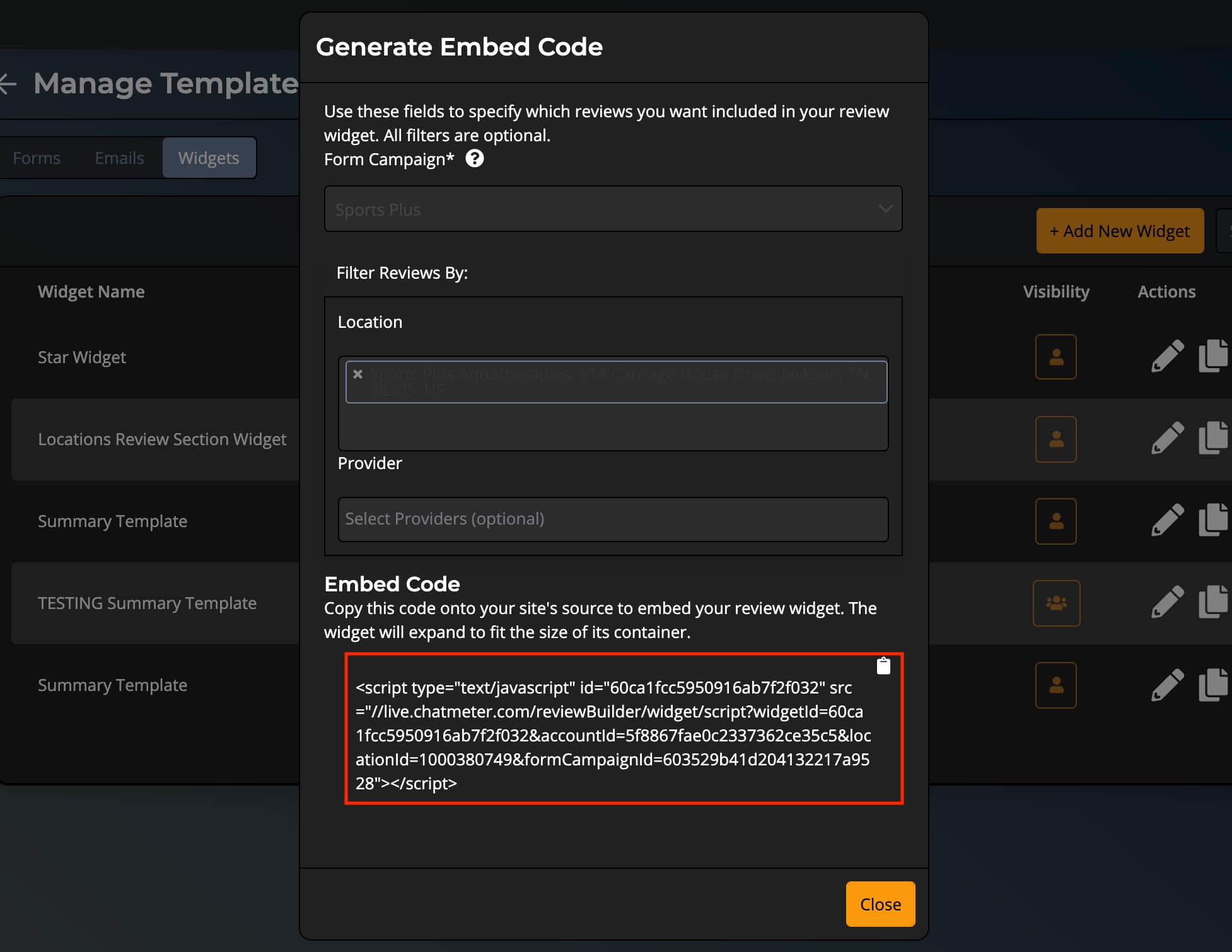Duplicate the TESTING Summary Template
This screenshot has height=952, width=1232.
click(x=1214, y=602)
